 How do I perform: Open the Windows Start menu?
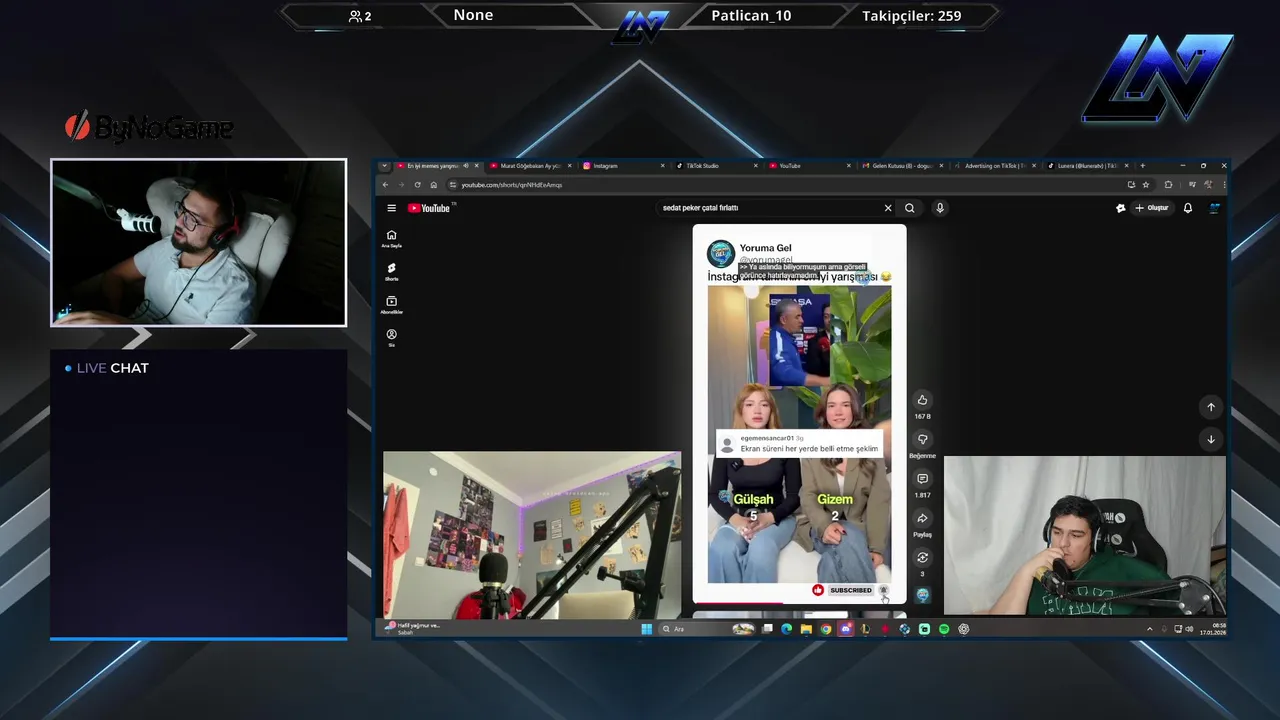click(x=647, y=629)
